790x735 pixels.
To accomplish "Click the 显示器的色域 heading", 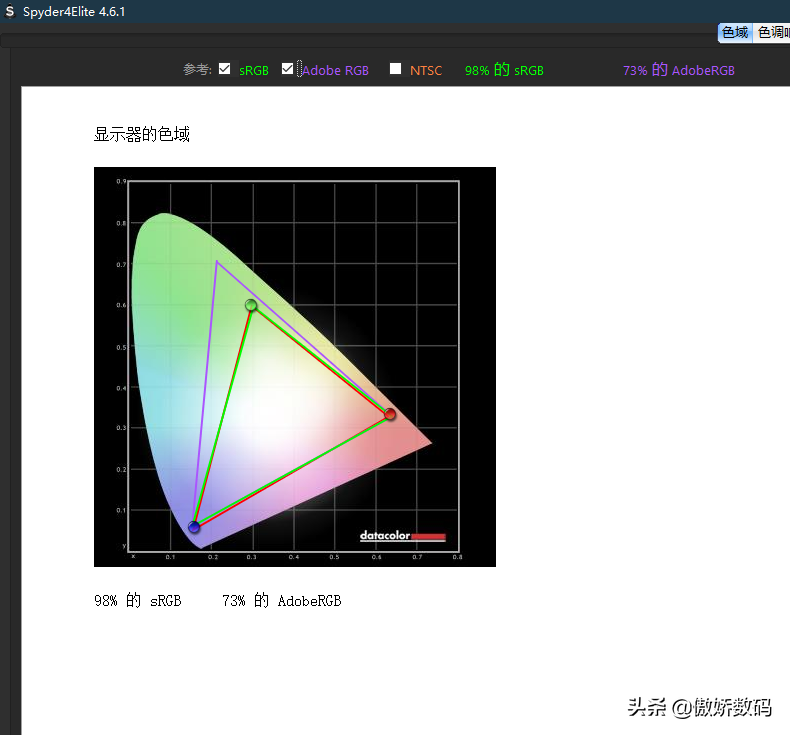I will [142, 134].
